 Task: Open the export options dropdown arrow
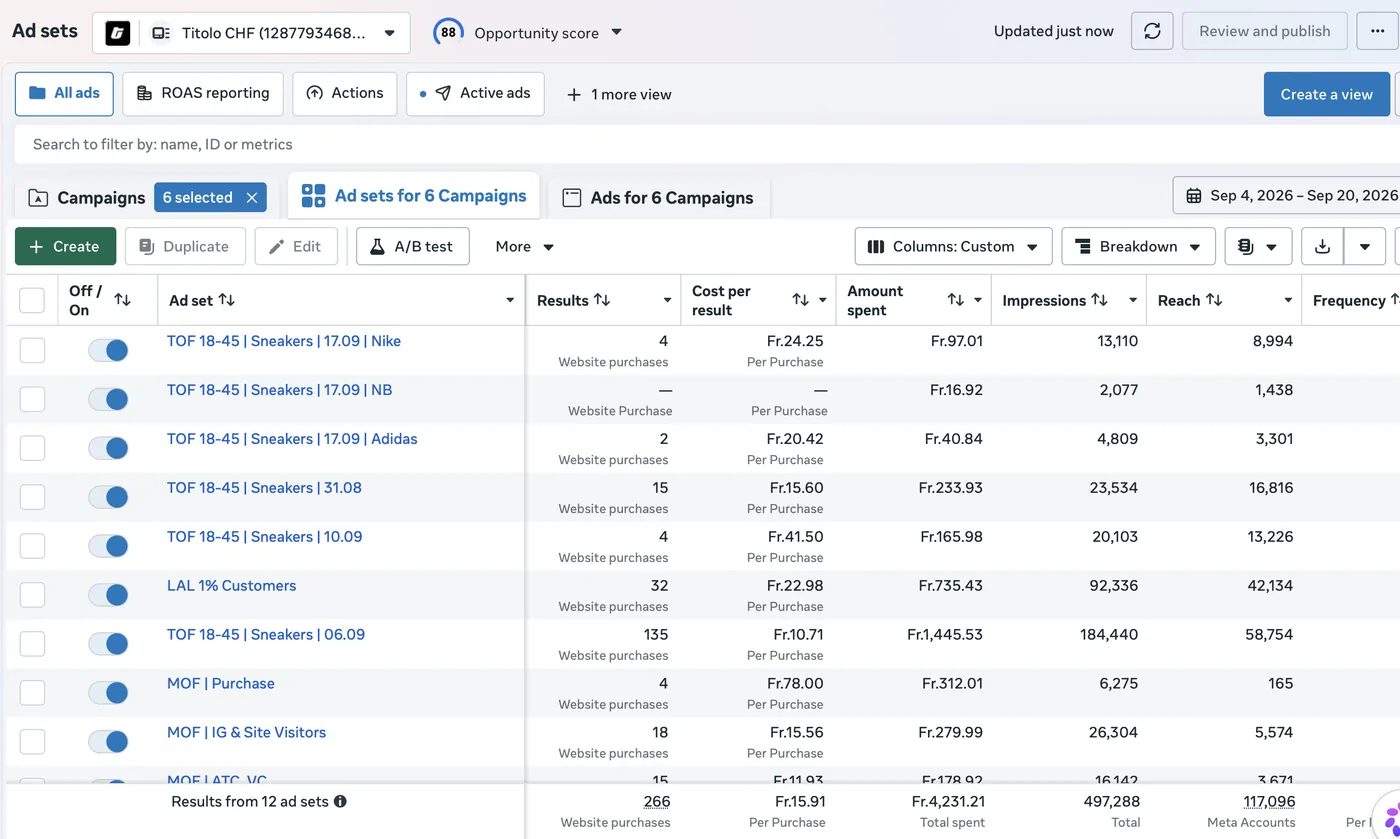1364,247
